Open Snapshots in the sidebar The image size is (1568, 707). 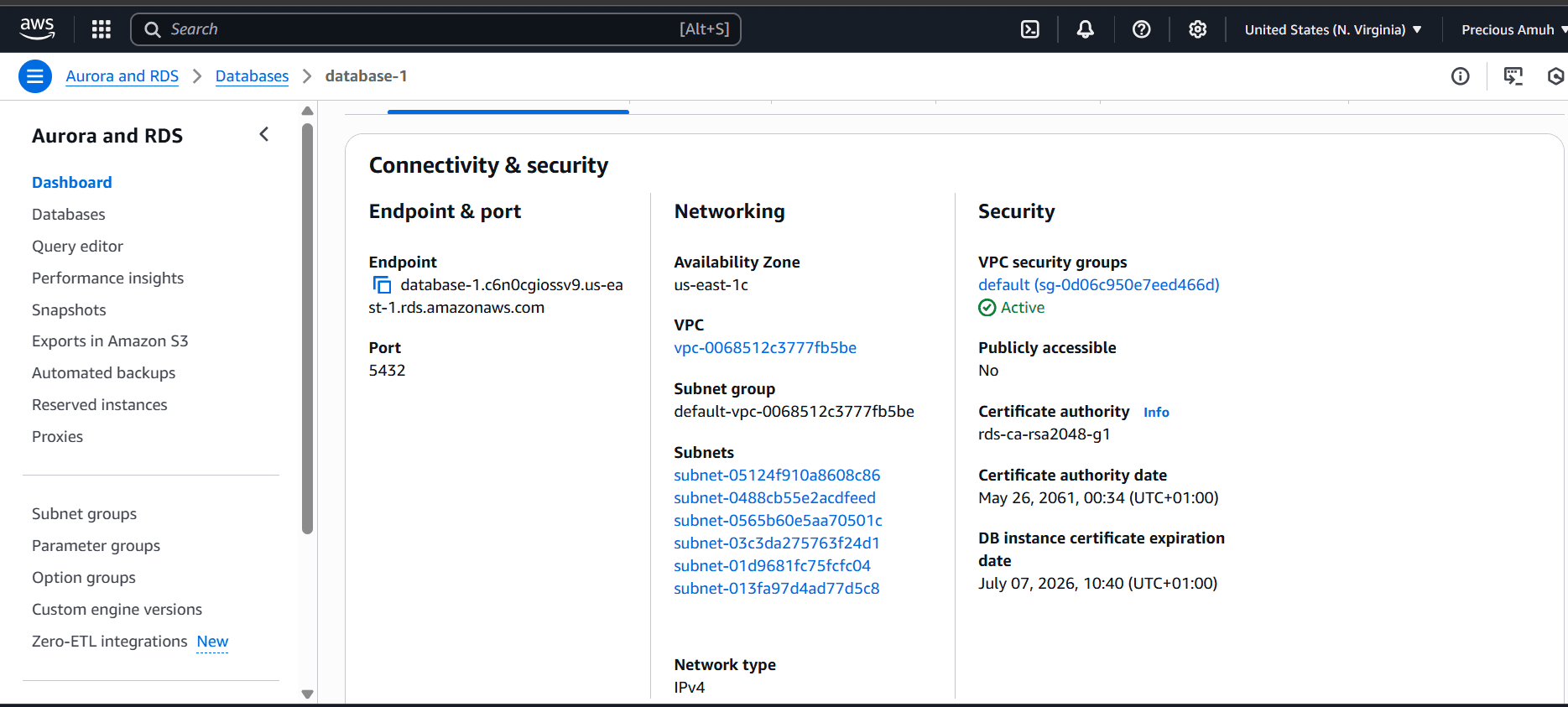tap(69, 310)
